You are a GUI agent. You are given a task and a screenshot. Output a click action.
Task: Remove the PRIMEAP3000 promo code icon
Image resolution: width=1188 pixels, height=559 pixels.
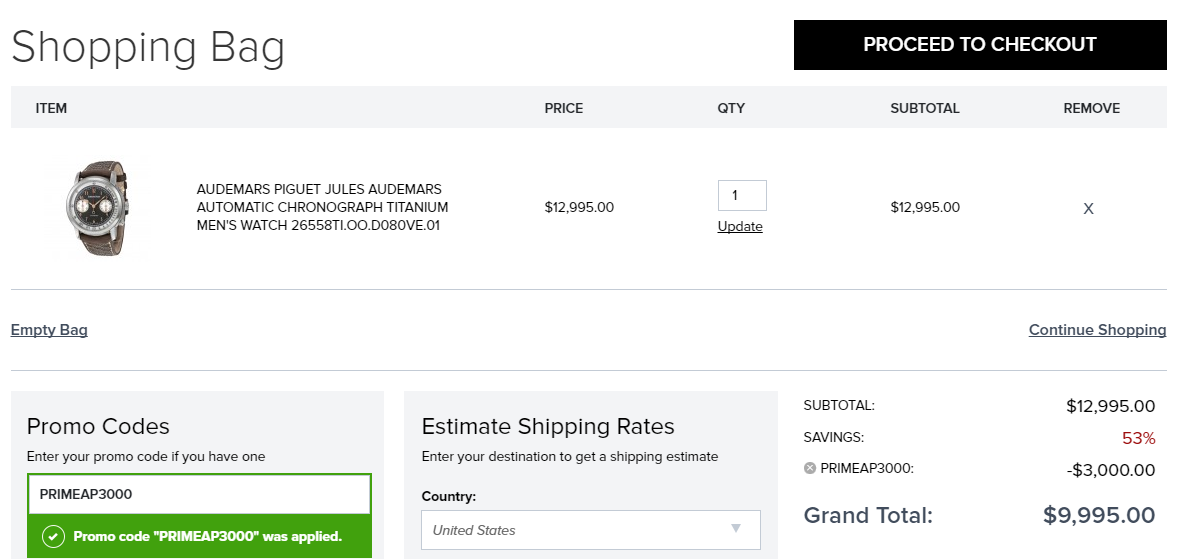809,468
